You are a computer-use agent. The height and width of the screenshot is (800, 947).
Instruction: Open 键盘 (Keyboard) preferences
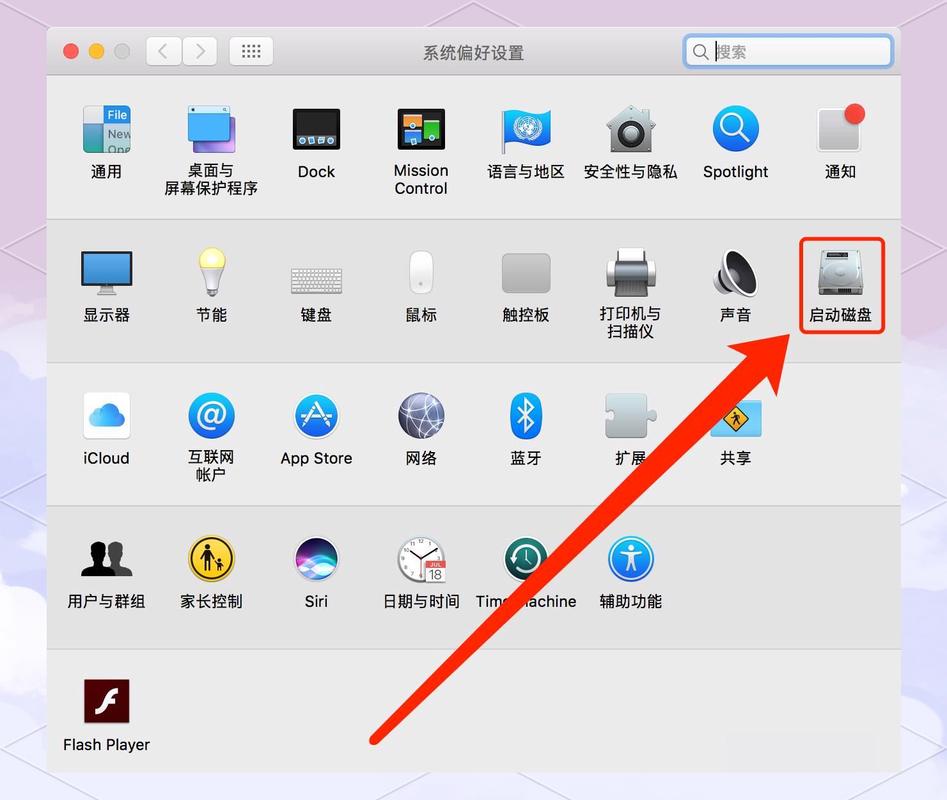tap(316, 279)
